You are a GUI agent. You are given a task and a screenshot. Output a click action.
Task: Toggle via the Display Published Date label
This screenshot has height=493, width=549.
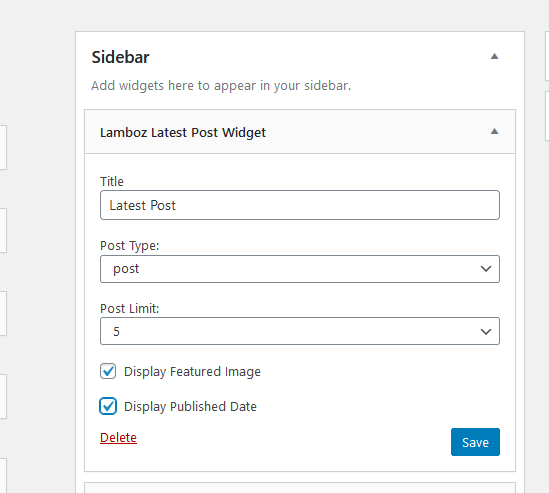pos(190,407)
